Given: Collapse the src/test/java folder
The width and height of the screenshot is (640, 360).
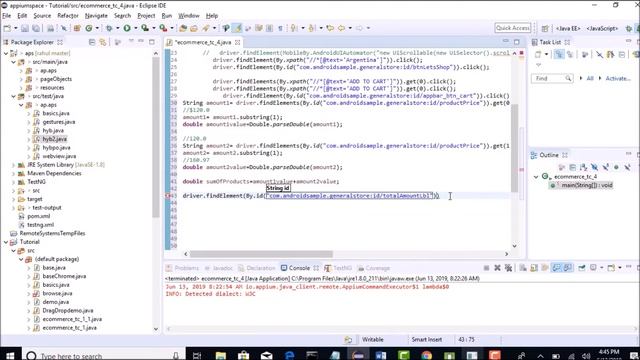Looking at the screenshot, I should [13, 96].
